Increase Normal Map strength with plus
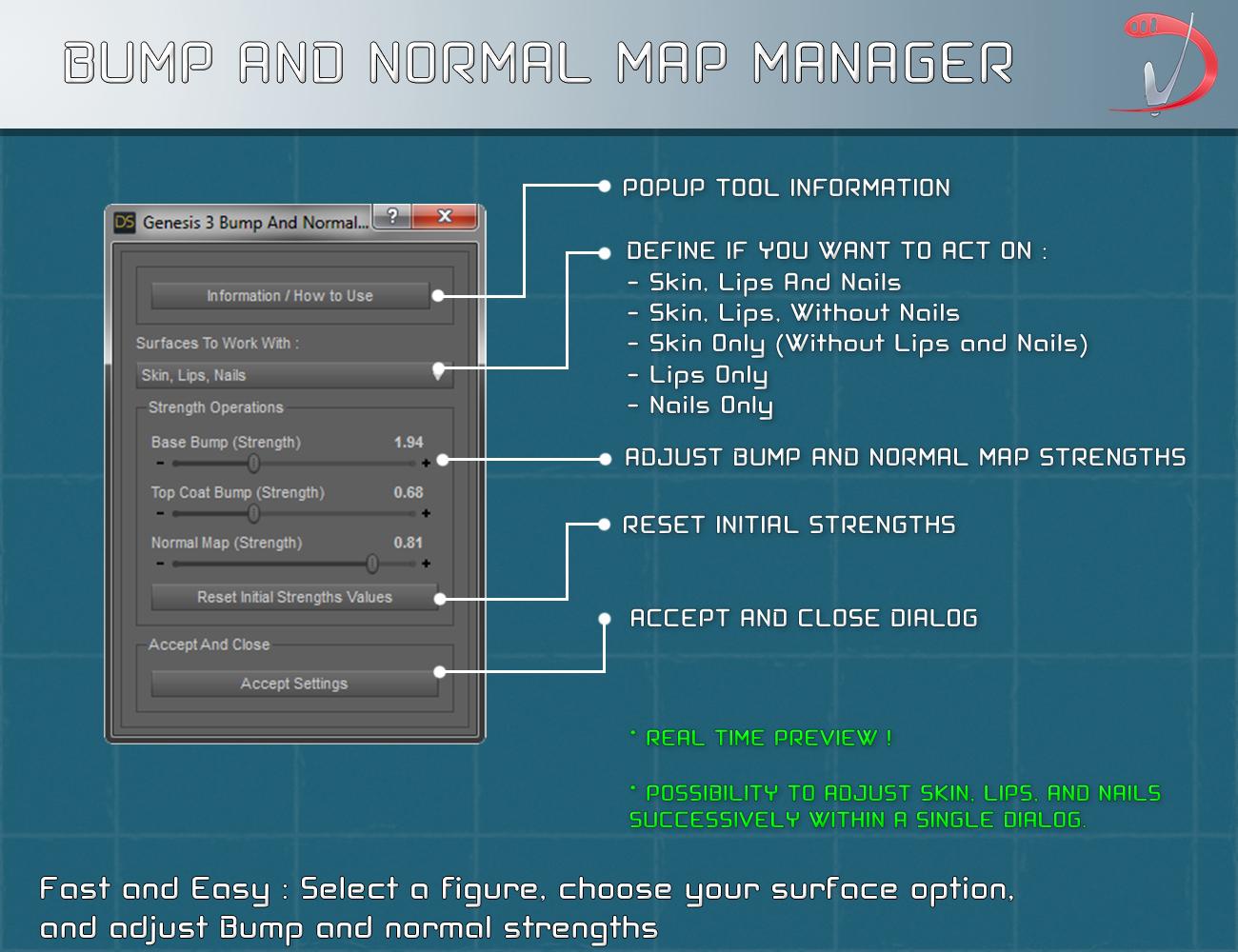1238x952 pixels. pos(426,564)
